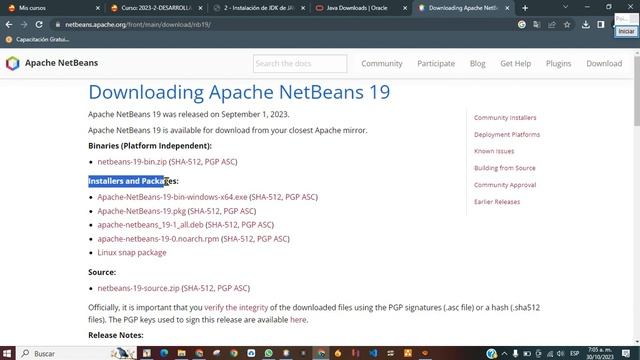Screen dimensions: 640x360
Task: Open the Participate menu
Action: (436, 64)
